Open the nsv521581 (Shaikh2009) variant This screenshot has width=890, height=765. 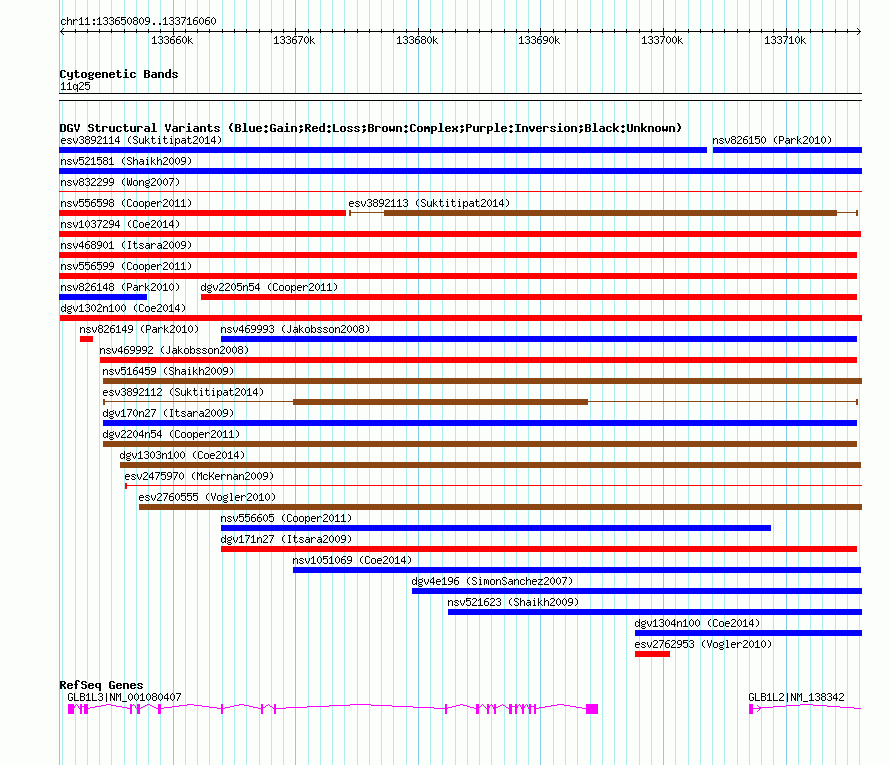[460, 171]
